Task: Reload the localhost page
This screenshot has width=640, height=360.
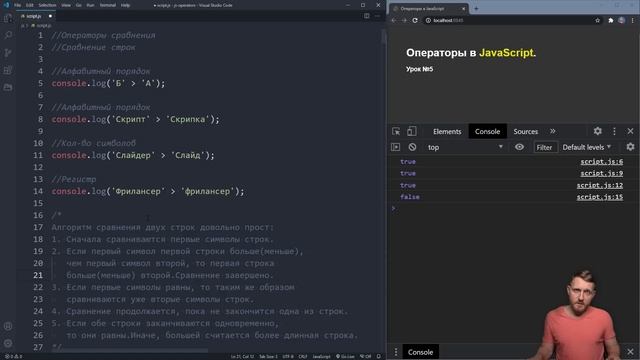Action: 415,20
